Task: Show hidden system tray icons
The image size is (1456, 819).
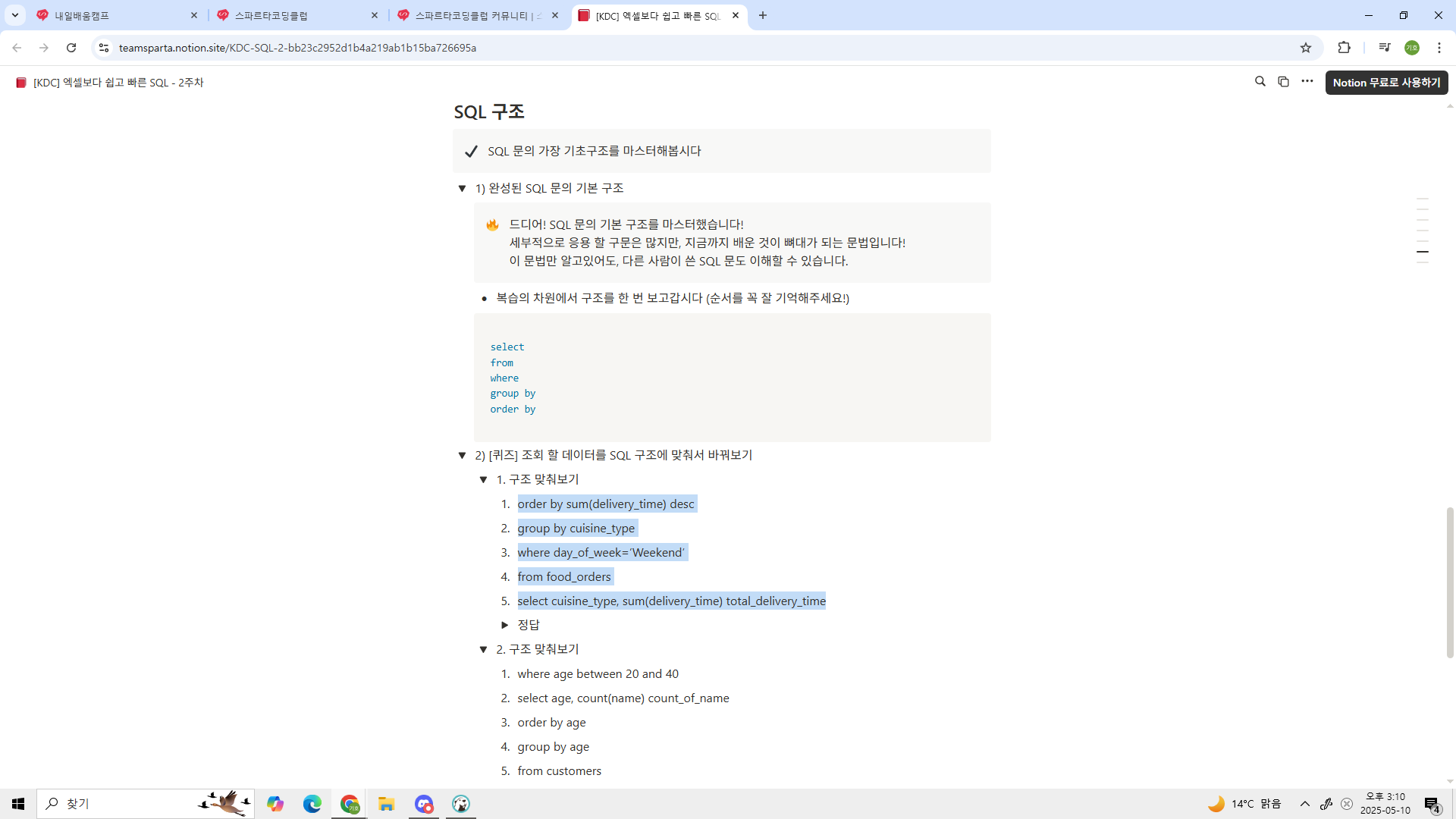Action: [1305, 804]
